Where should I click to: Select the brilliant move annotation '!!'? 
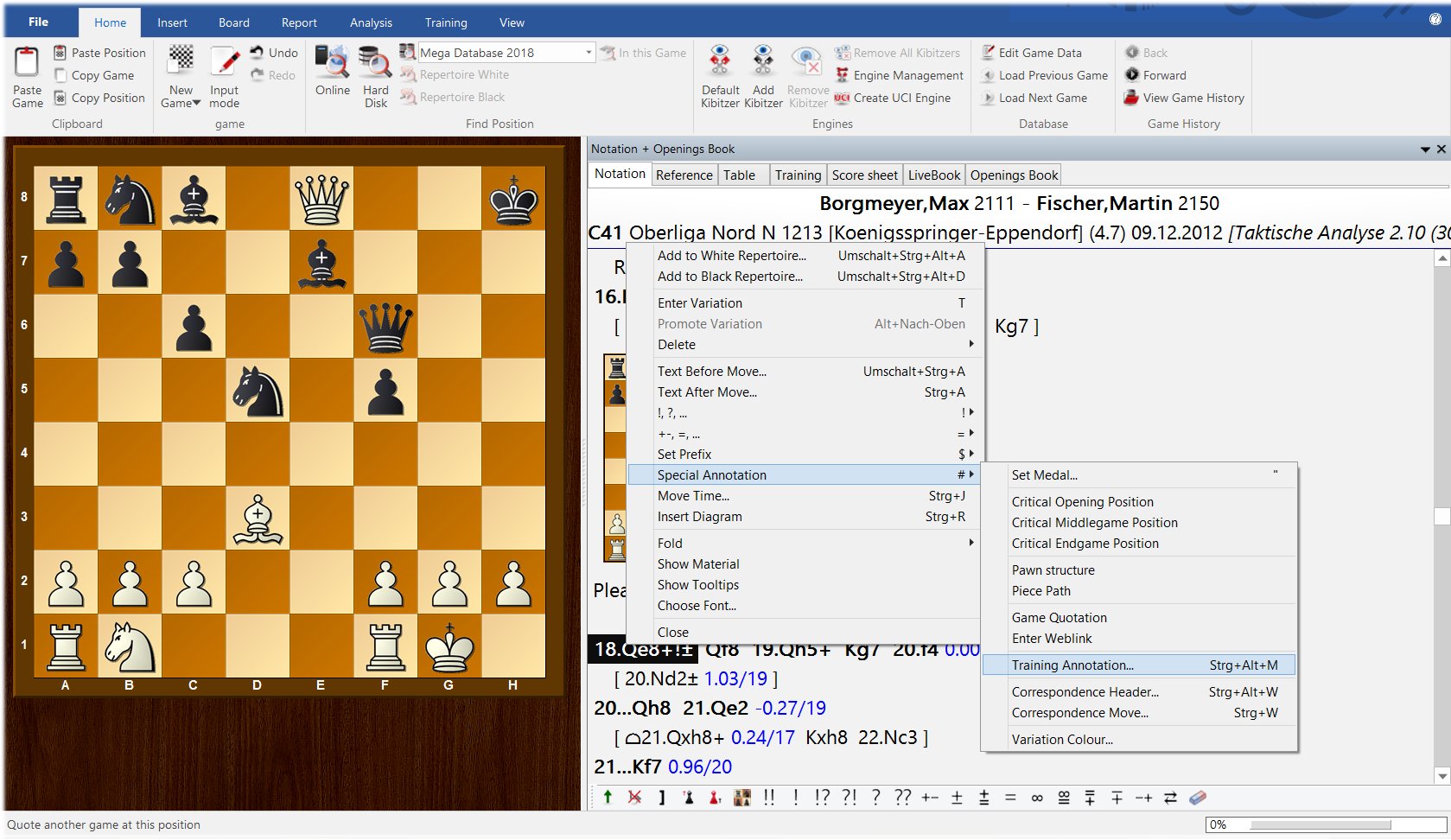pos(767,797)
